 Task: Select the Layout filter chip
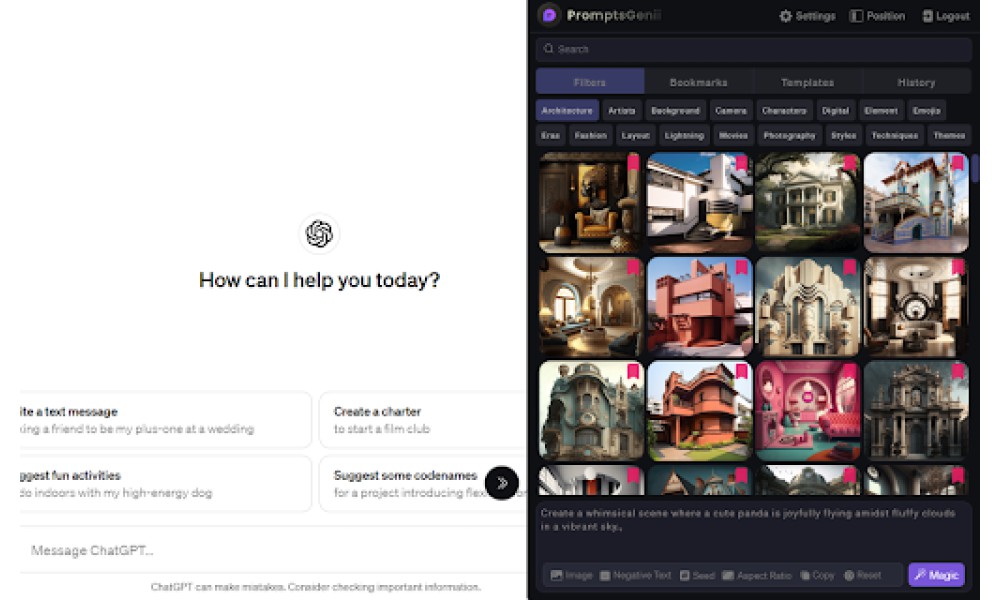[635, 135]
